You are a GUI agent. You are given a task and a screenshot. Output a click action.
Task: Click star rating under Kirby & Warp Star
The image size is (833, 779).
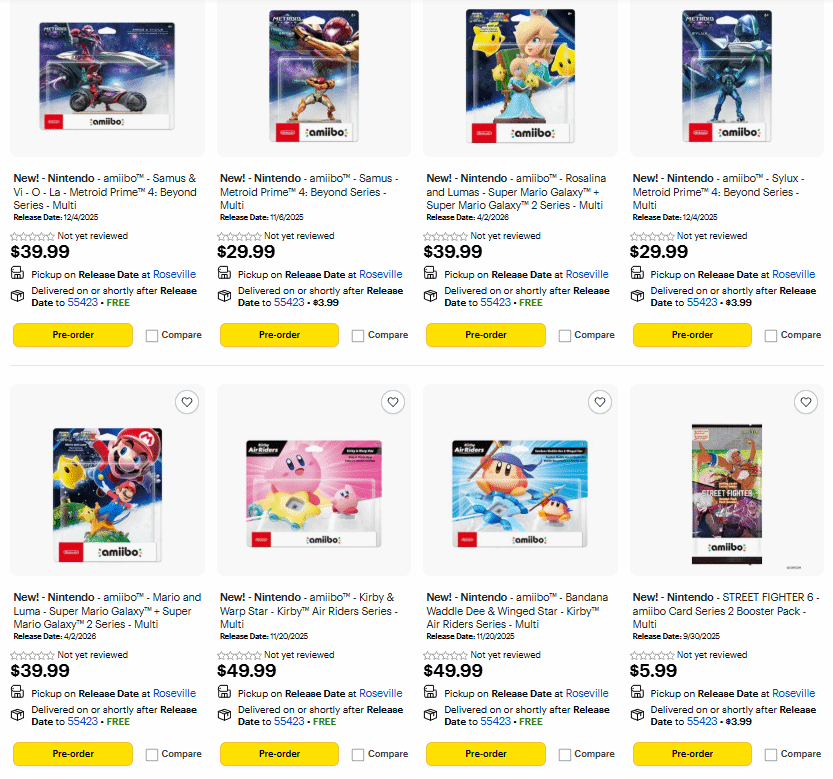click(x=240, y=655)
